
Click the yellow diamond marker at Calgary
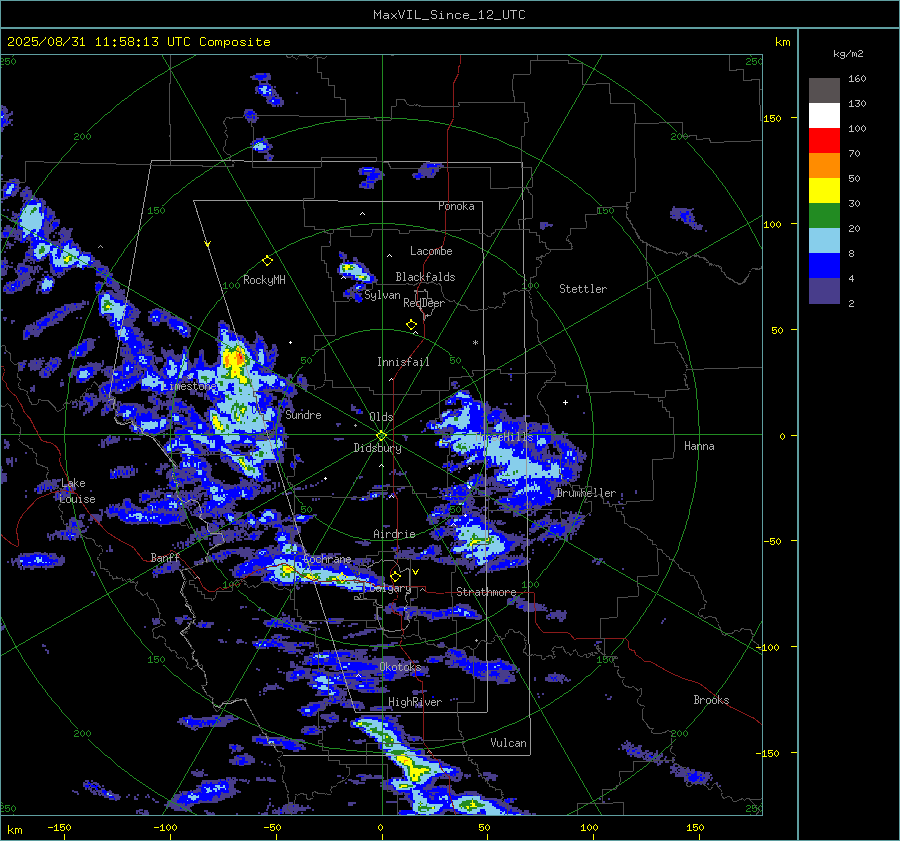click(x=395, y=576)
